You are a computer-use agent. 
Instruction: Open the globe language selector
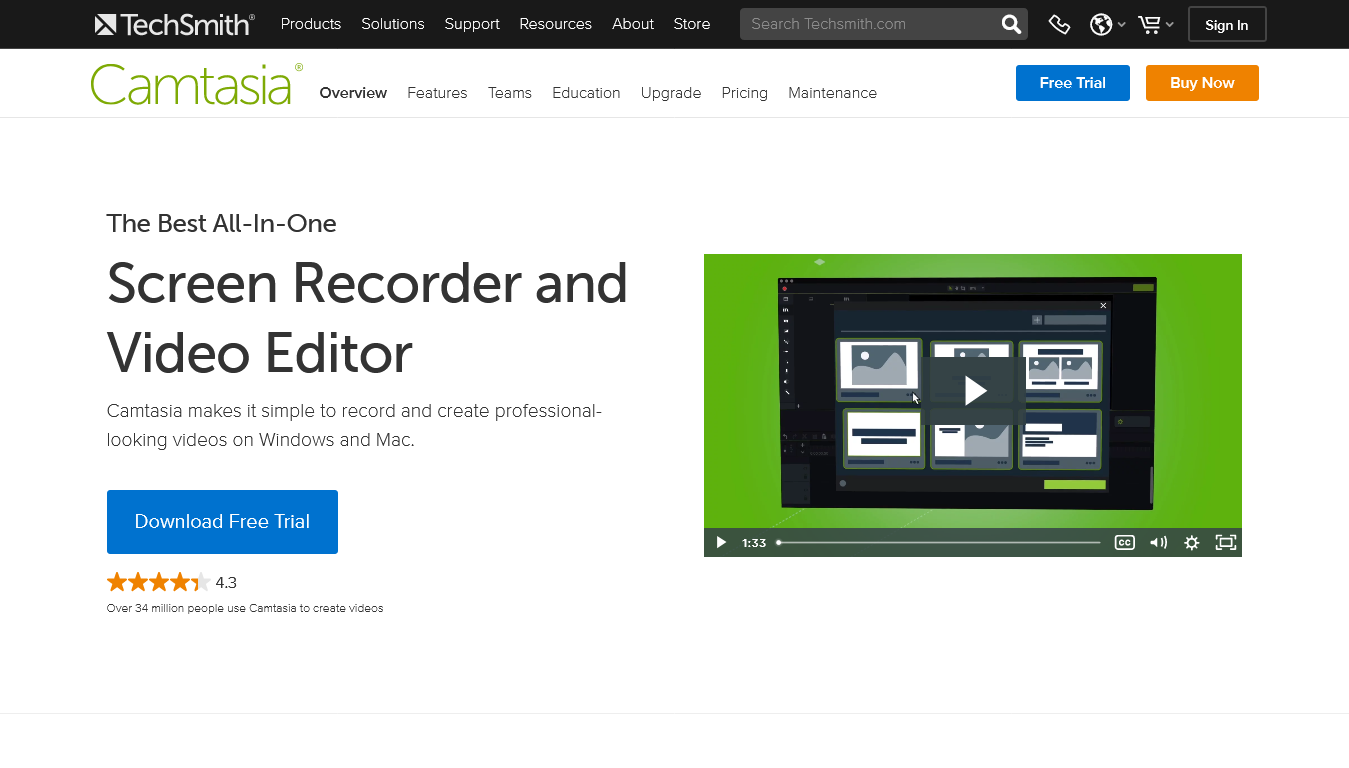click(1107, 24)
